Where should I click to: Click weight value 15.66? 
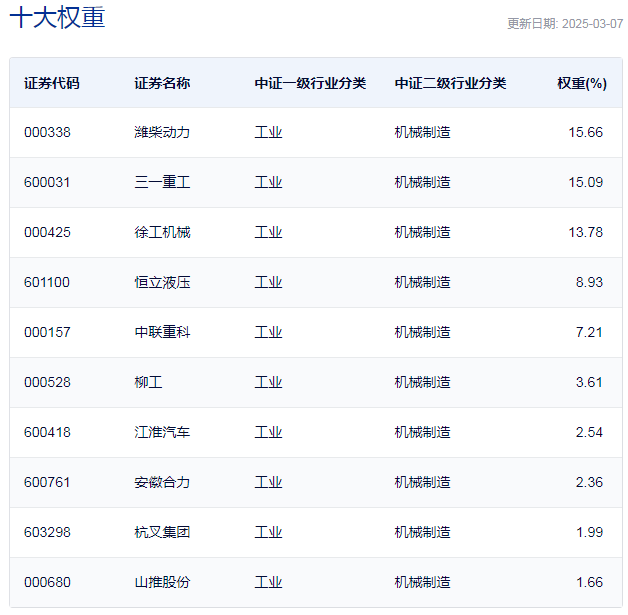click(586, 133)
